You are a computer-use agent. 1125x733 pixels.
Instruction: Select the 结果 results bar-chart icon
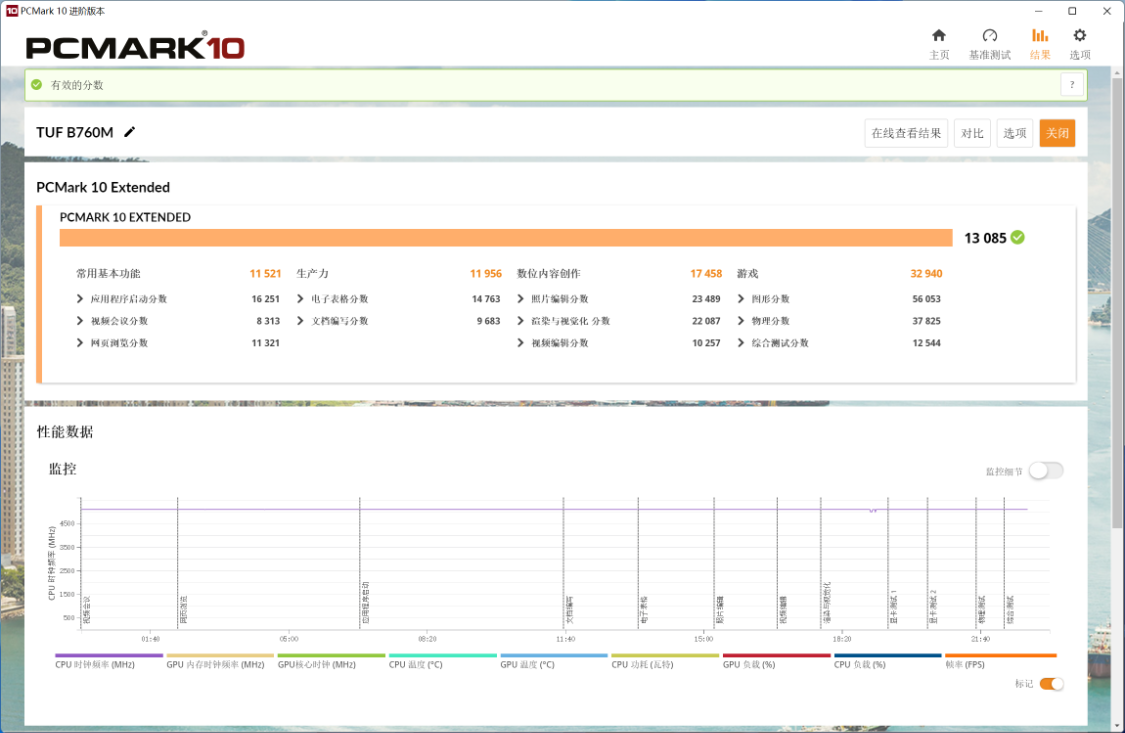pyautogui.click(x=1040, y=35)
